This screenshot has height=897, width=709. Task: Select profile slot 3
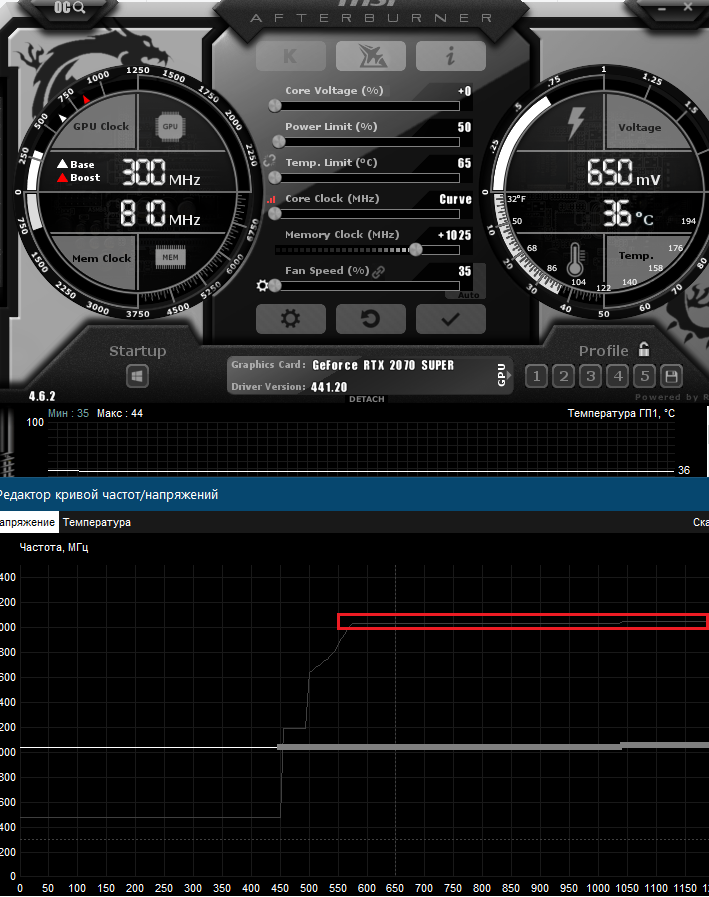tap(591, 376)
